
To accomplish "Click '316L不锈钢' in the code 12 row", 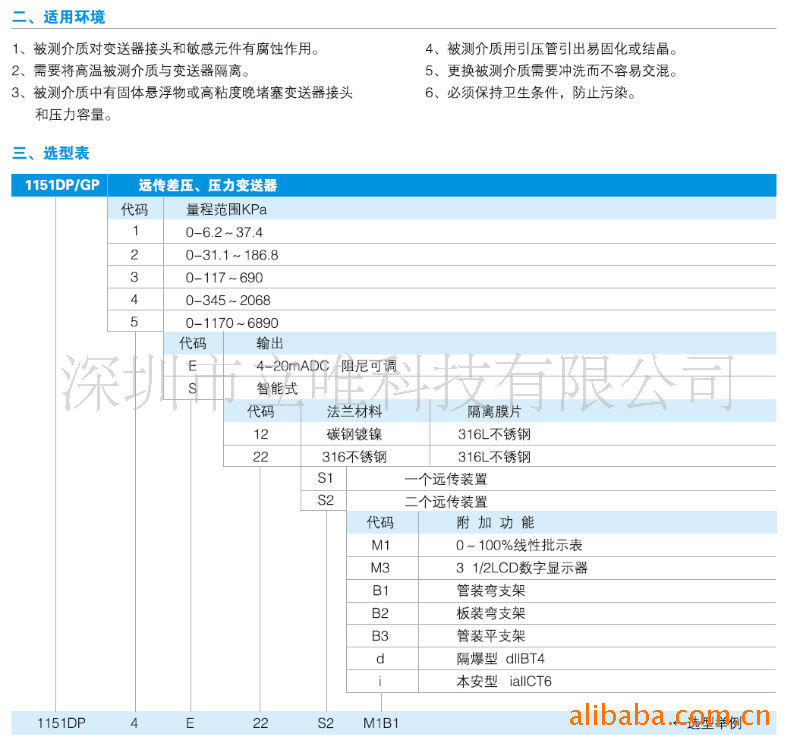I will click(x=494, y=434).
